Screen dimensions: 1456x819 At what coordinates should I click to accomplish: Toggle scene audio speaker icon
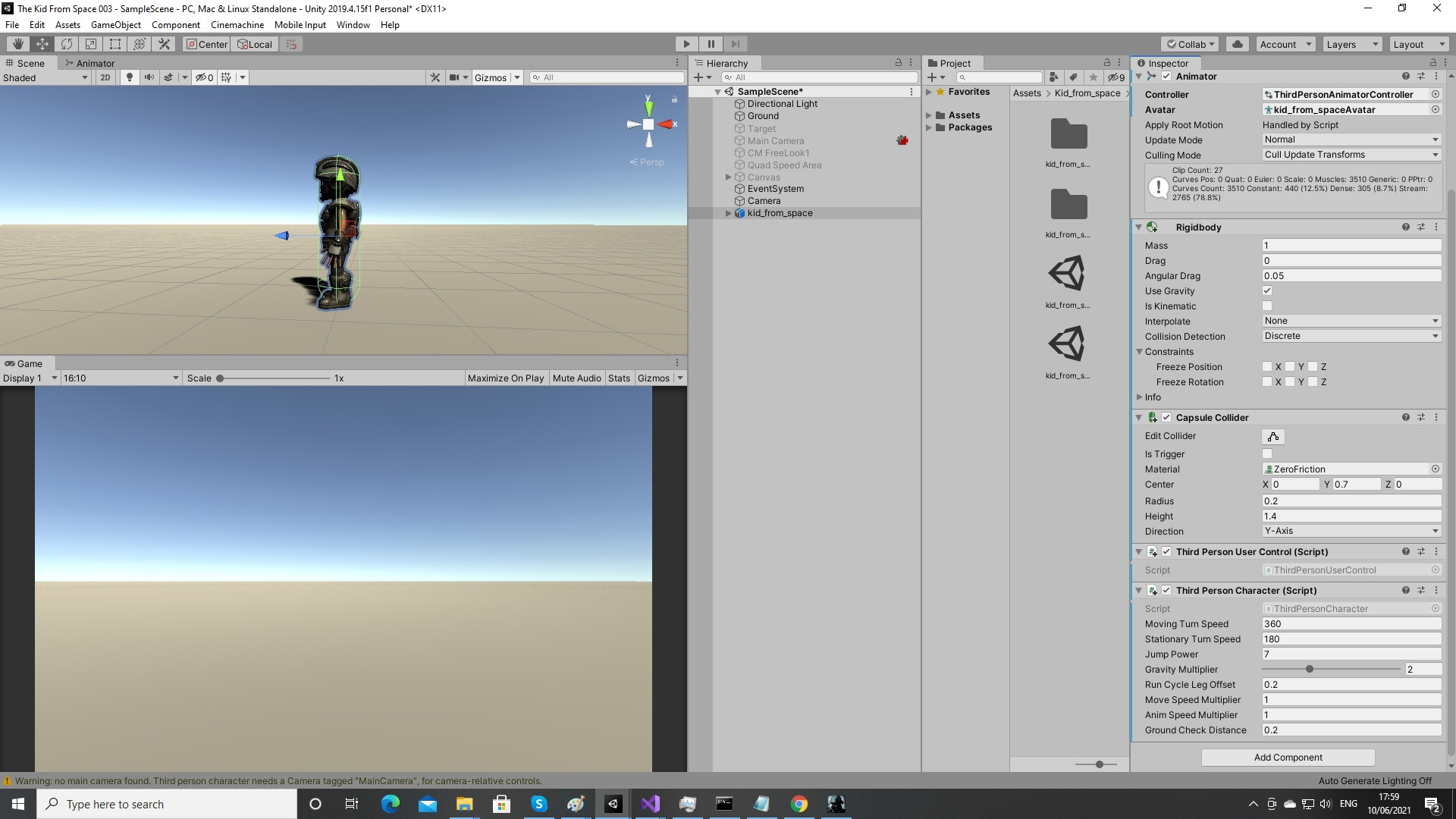click(149, 77)
